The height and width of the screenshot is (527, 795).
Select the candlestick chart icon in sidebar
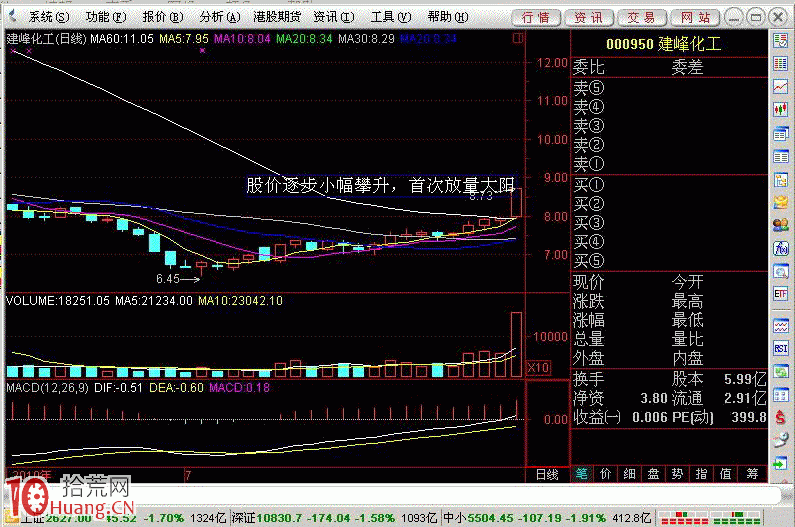[x=781, y=110]
